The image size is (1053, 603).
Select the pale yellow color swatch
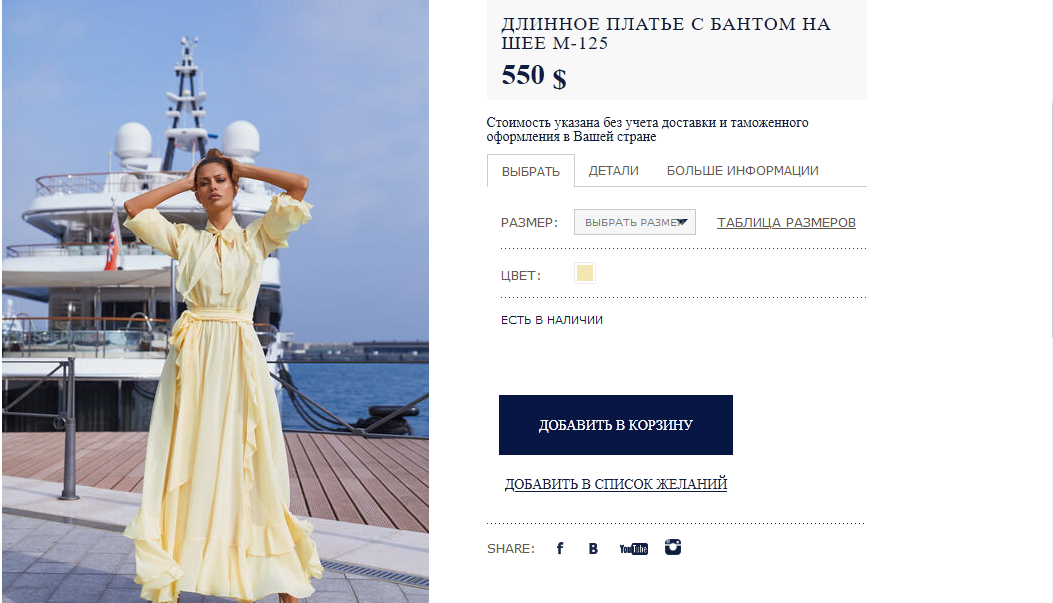click(585, 274)
